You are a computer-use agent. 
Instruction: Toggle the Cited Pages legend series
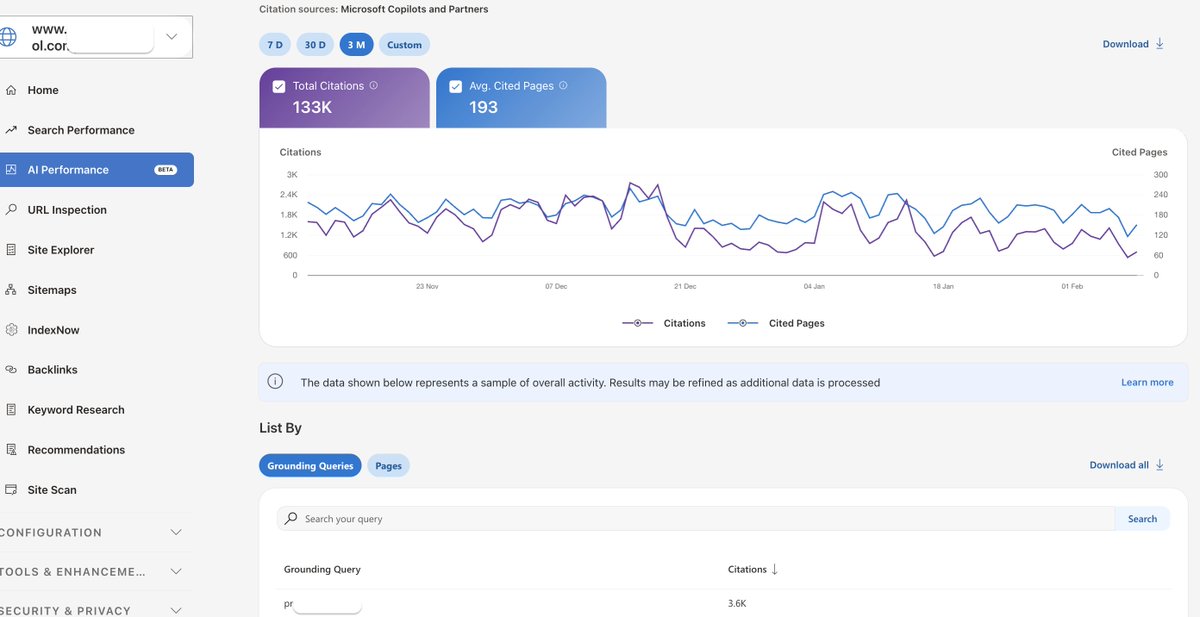pos(776,323)
